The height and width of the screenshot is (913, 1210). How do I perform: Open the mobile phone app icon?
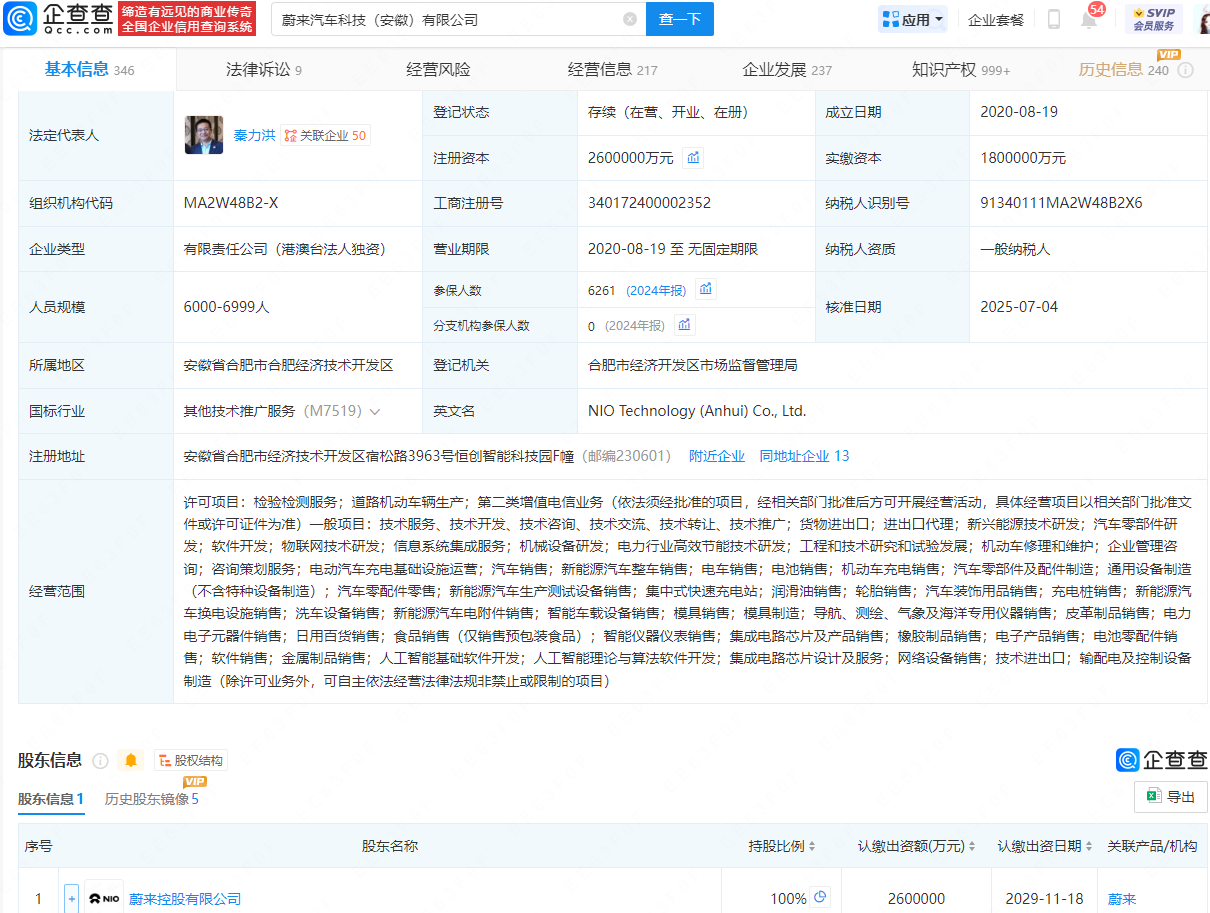coord(1054,19)
